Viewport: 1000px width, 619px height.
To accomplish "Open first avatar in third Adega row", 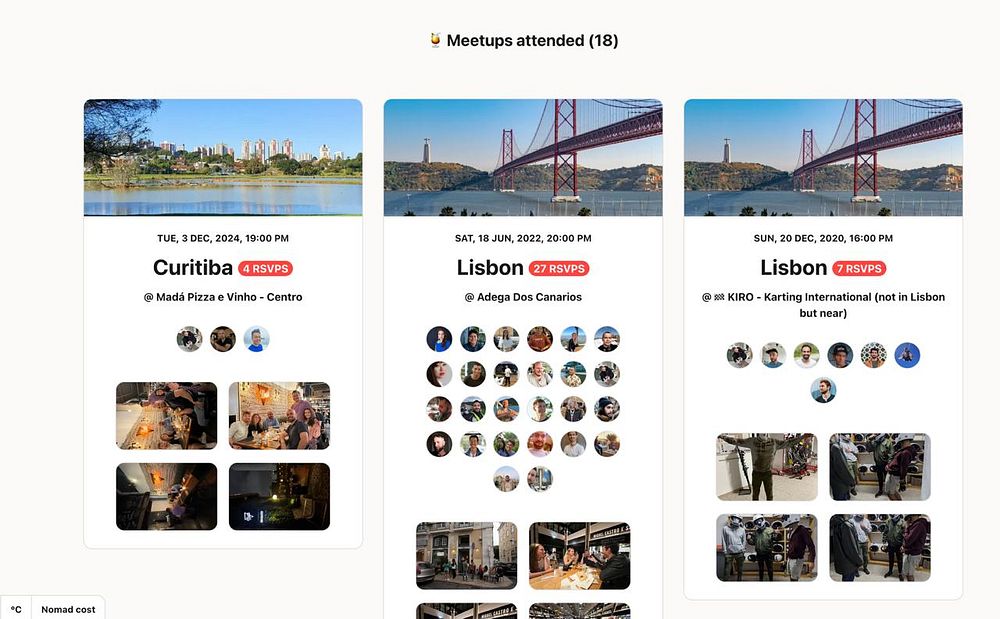I will pyautogui.click(x=439, y=409).
